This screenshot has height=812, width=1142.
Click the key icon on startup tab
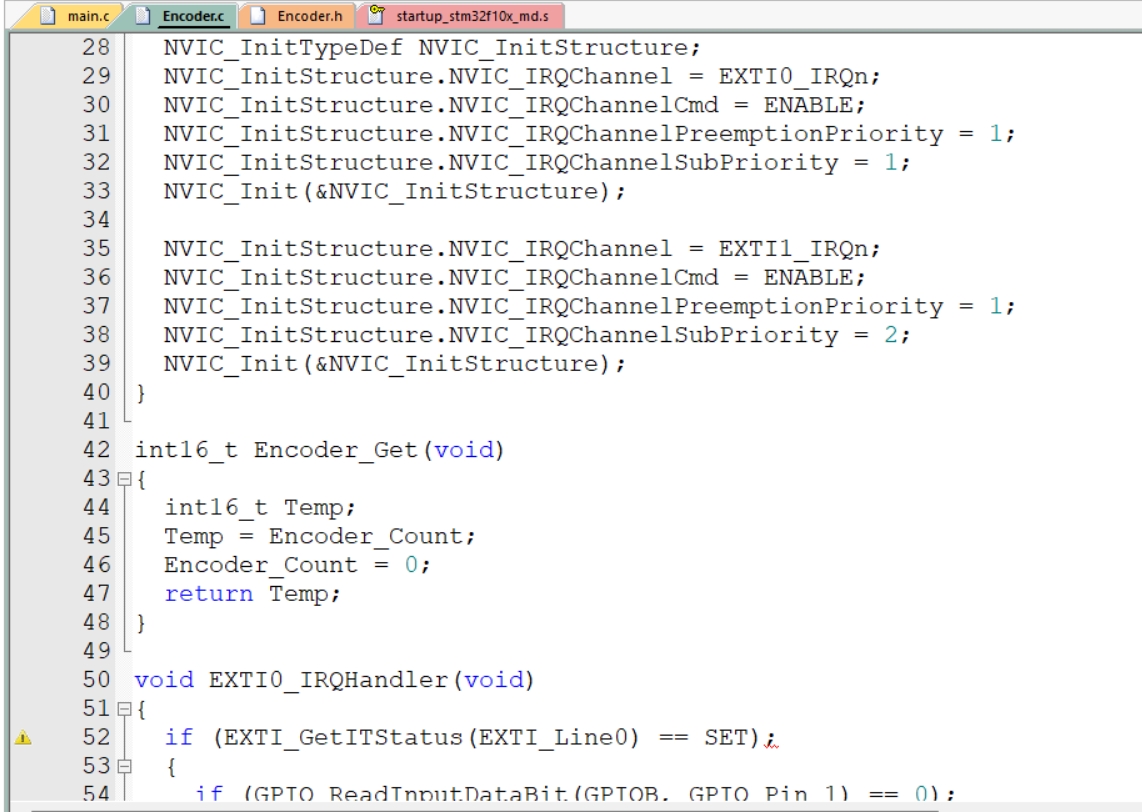(x=376, y=14)
